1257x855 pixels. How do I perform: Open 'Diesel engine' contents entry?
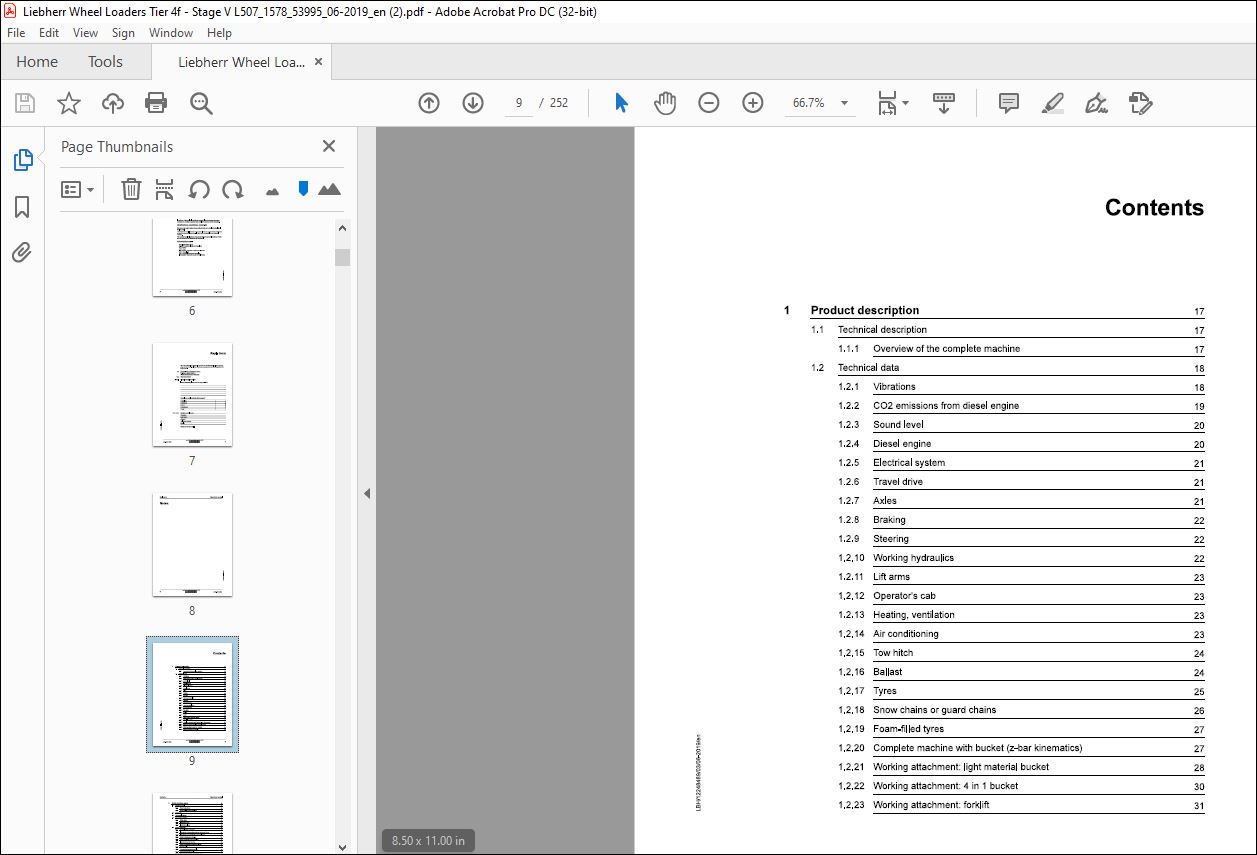pyautogui.click(x=902, y=443)
